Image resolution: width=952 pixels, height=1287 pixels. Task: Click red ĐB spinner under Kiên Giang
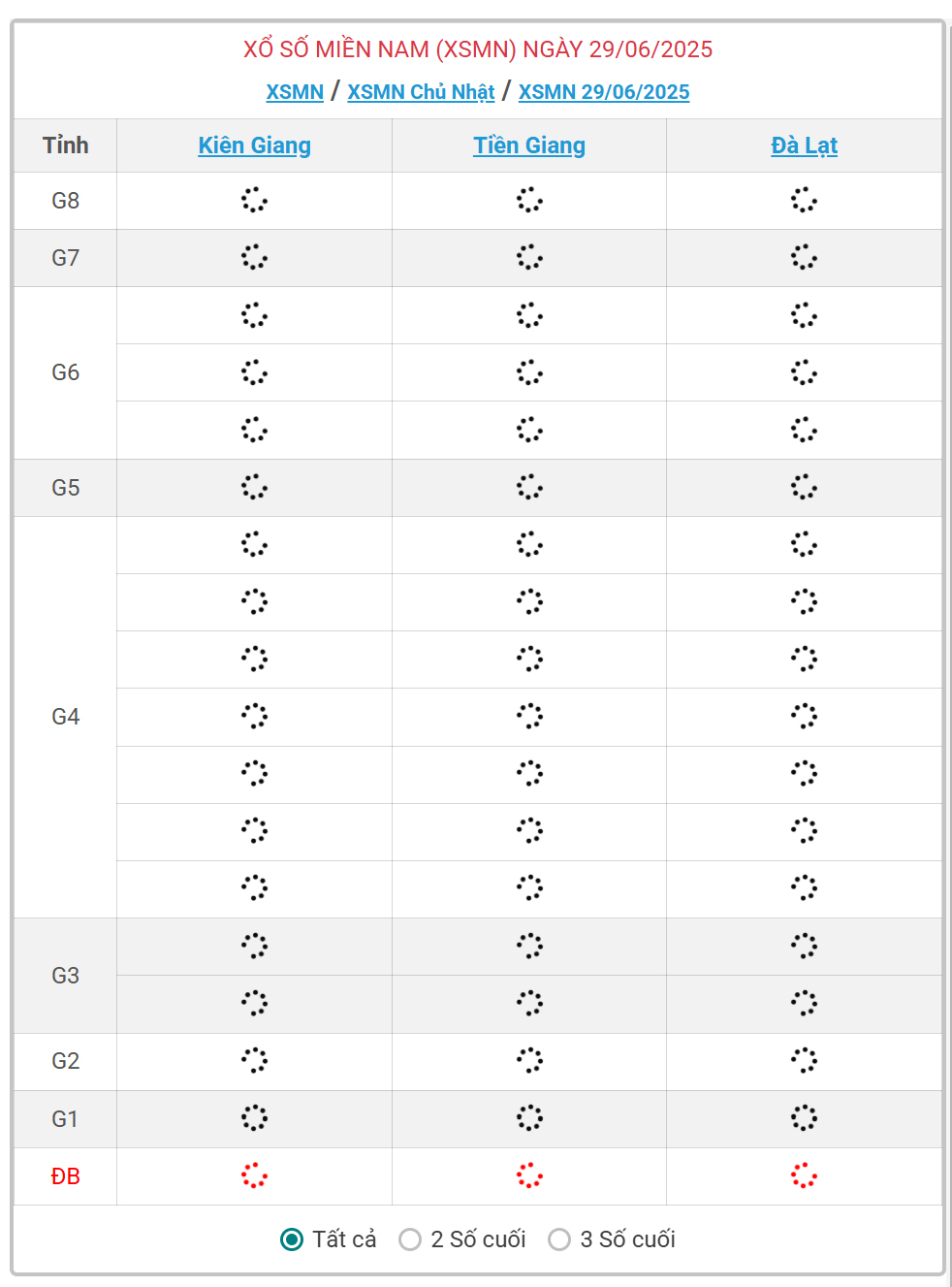pos(254,1175)
